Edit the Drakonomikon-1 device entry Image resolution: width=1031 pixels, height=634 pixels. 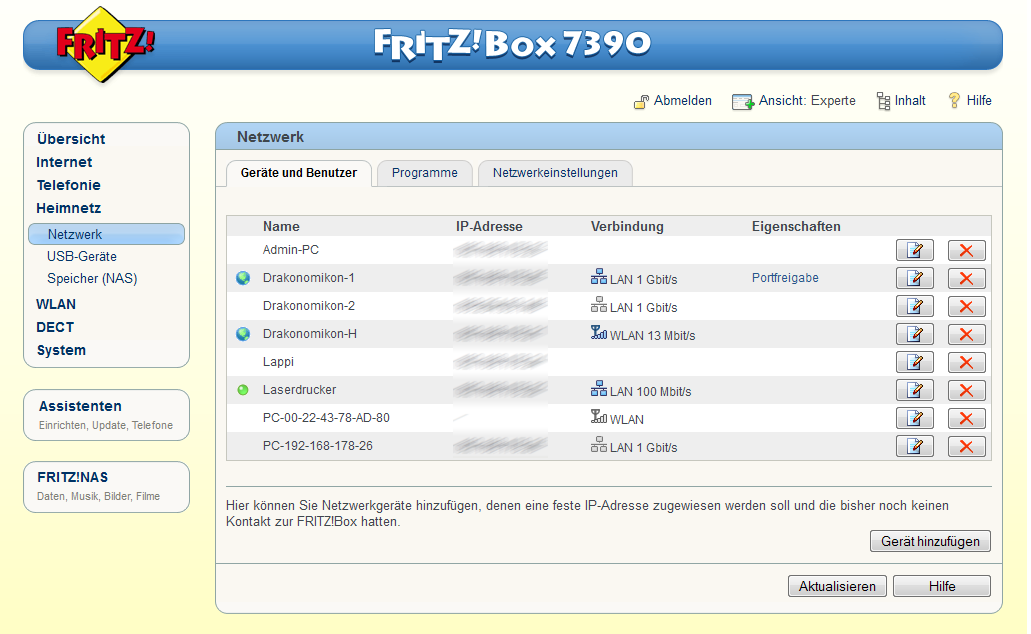(x=915, y=278)
